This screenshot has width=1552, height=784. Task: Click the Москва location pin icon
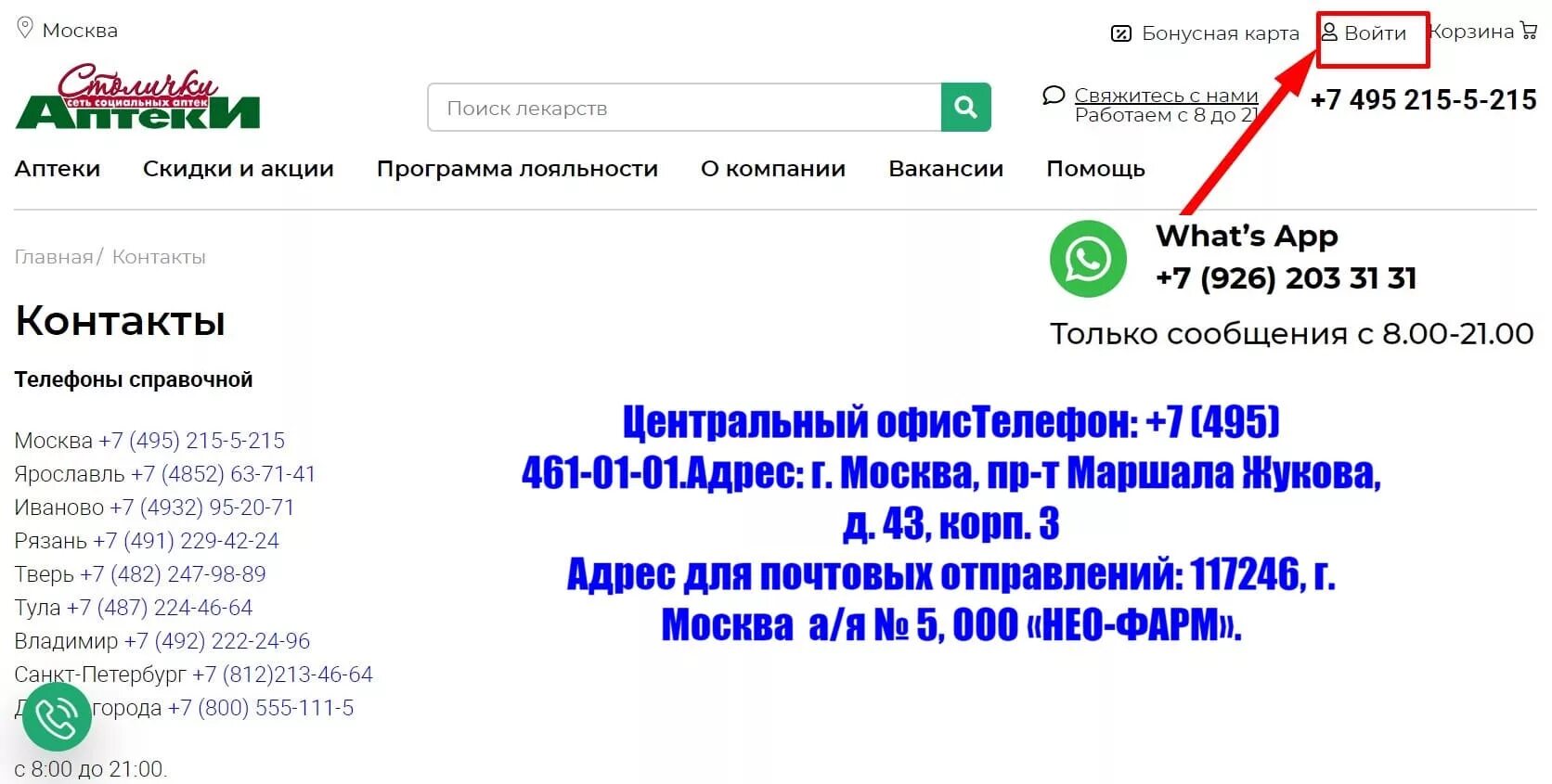click(x=25, y=28)
